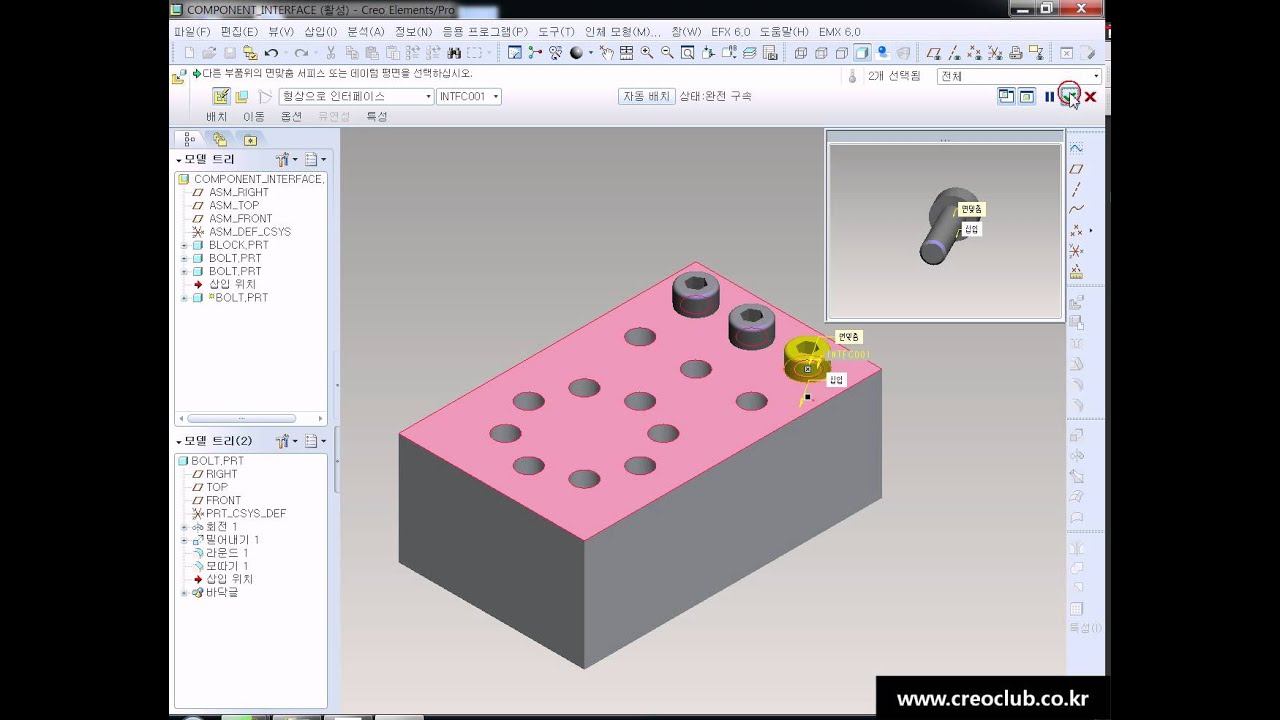Viewport: 1280px width, 720px height.
Task: Open the 특성 properties tab
Action: coord(377,117)
